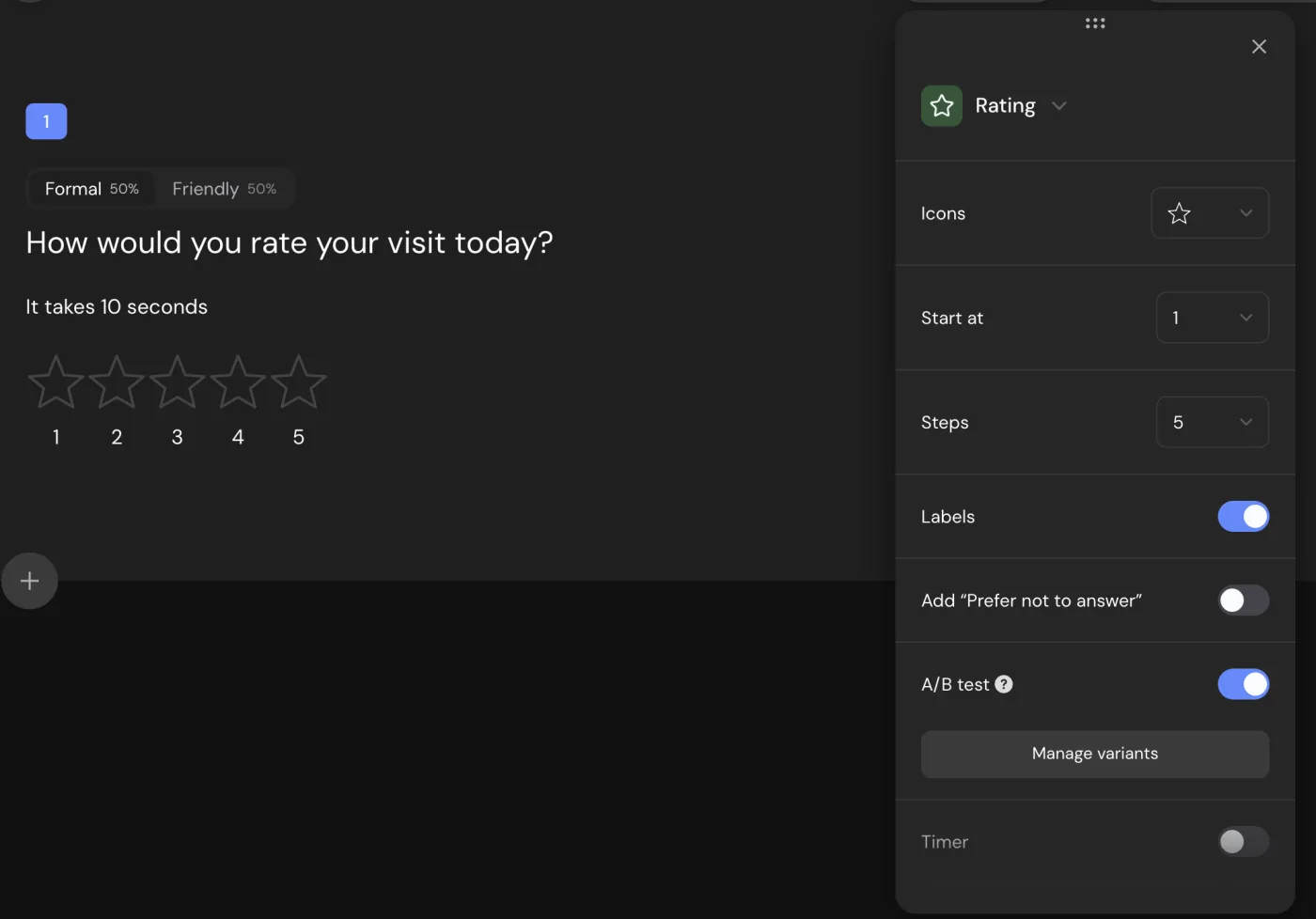Screen dimensions: 1316x919
Task: Switch to the Formal variant tab
Action: tap(91, 189)
